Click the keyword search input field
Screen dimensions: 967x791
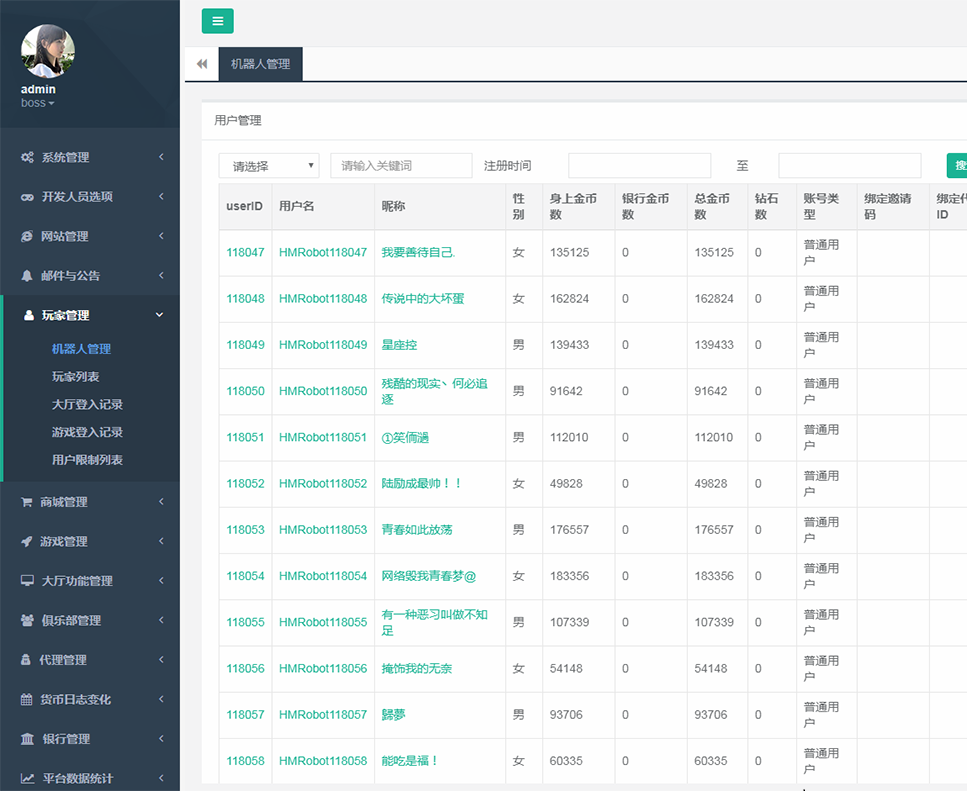[x=401, y=166]
